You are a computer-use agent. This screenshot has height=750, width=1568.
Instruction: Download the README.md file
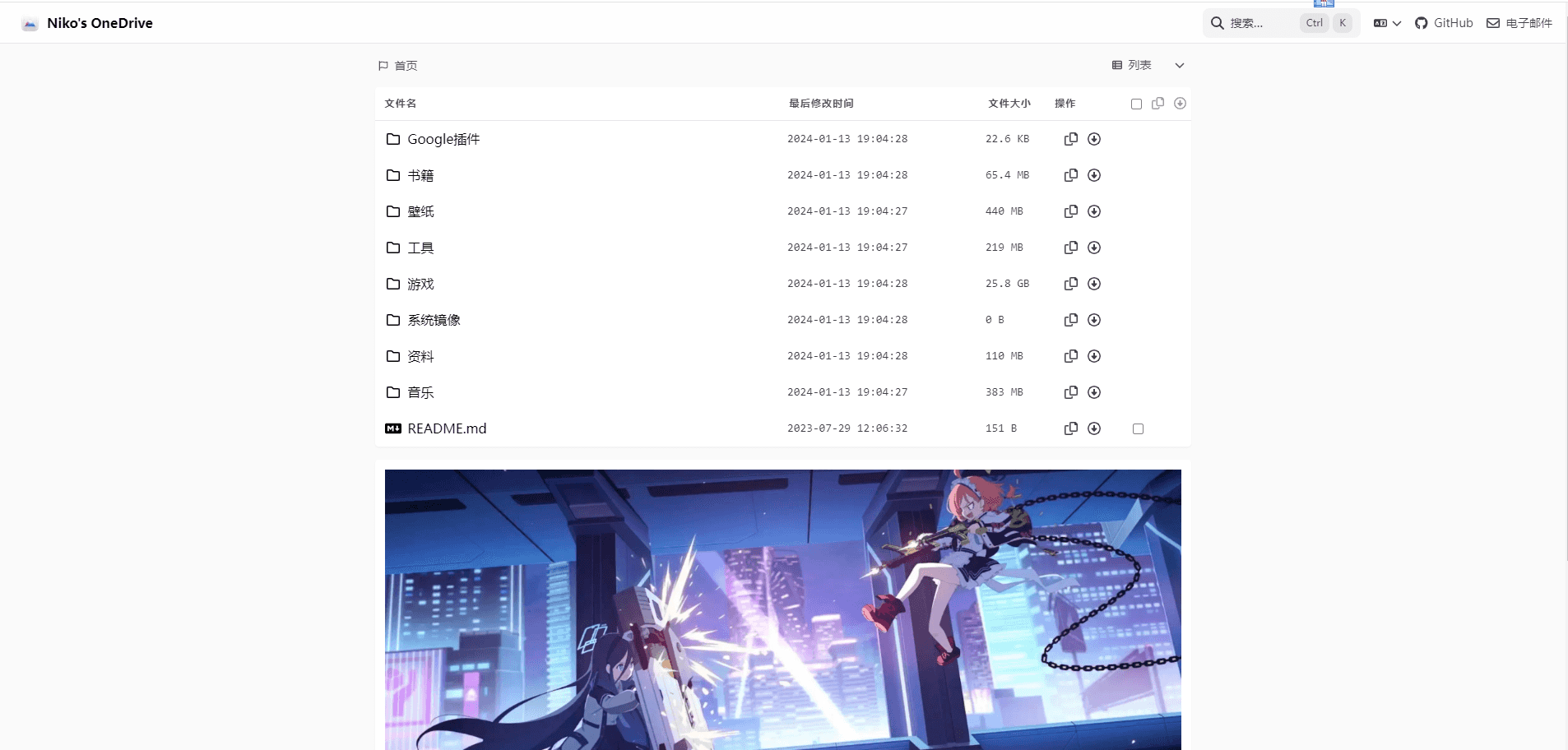(1094, 428)
